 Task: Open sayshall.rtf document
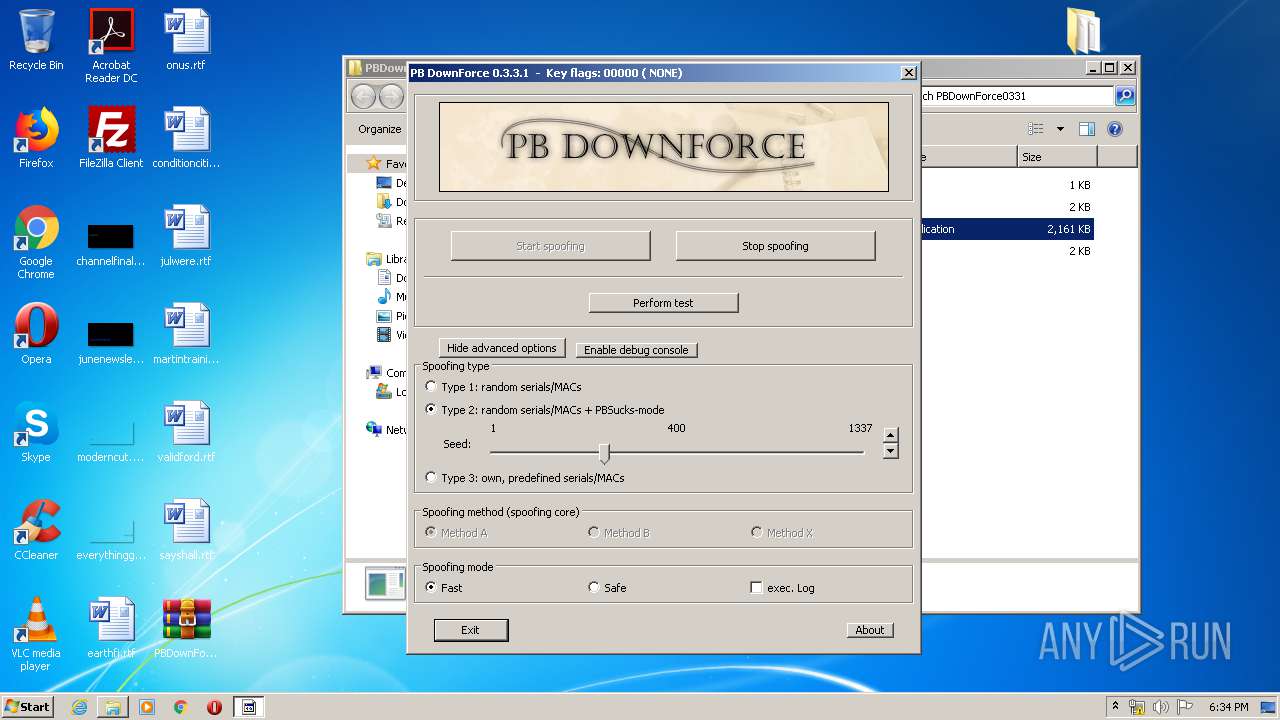pyautogui.click(x=186, y=530)
